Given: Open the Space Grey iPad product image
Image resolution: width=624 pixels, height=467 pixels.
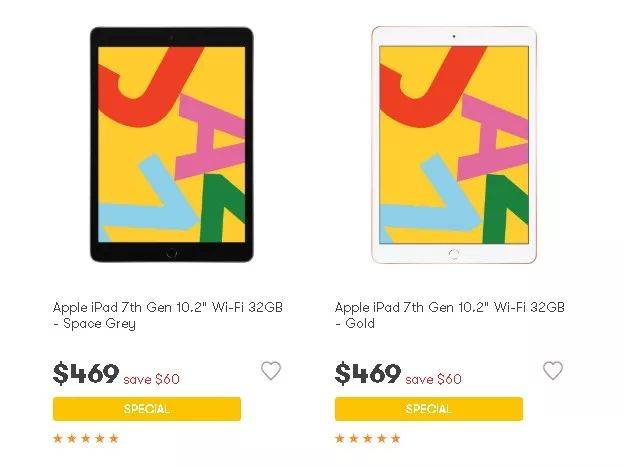Looking at the screenshot, I should point(172,145).
